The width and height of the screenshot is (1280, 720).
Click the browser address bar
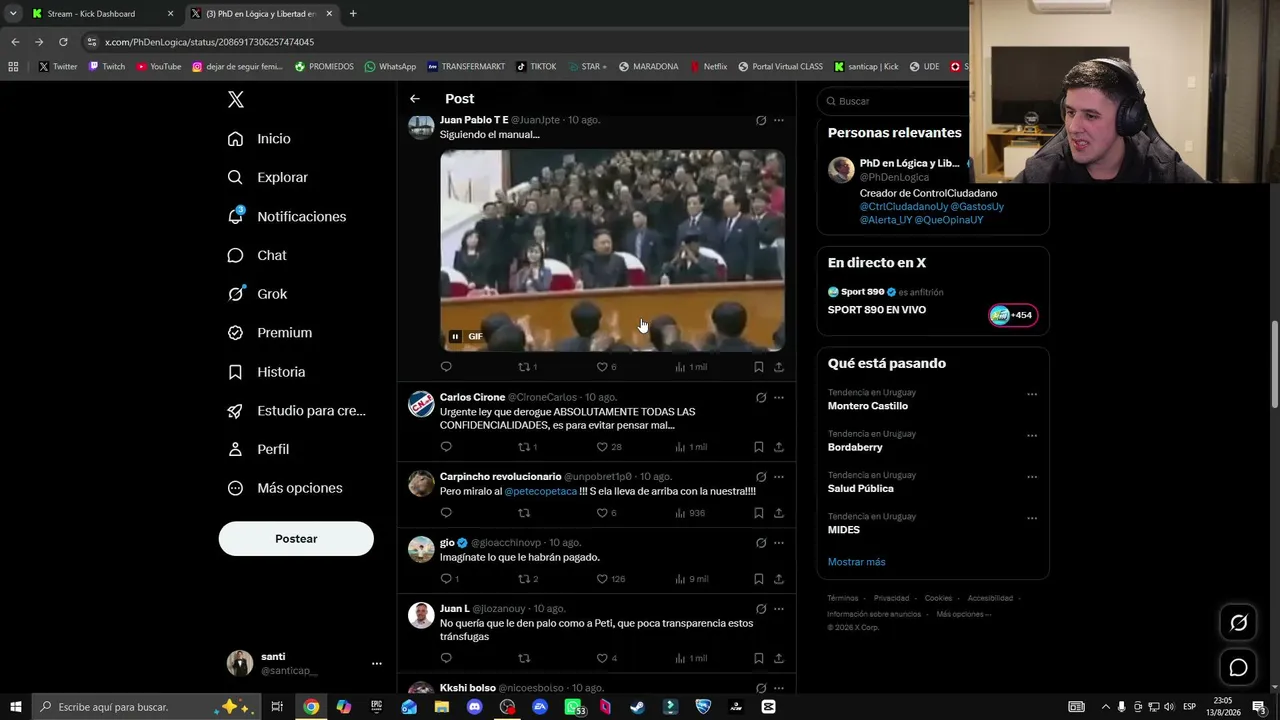[520, 42]
